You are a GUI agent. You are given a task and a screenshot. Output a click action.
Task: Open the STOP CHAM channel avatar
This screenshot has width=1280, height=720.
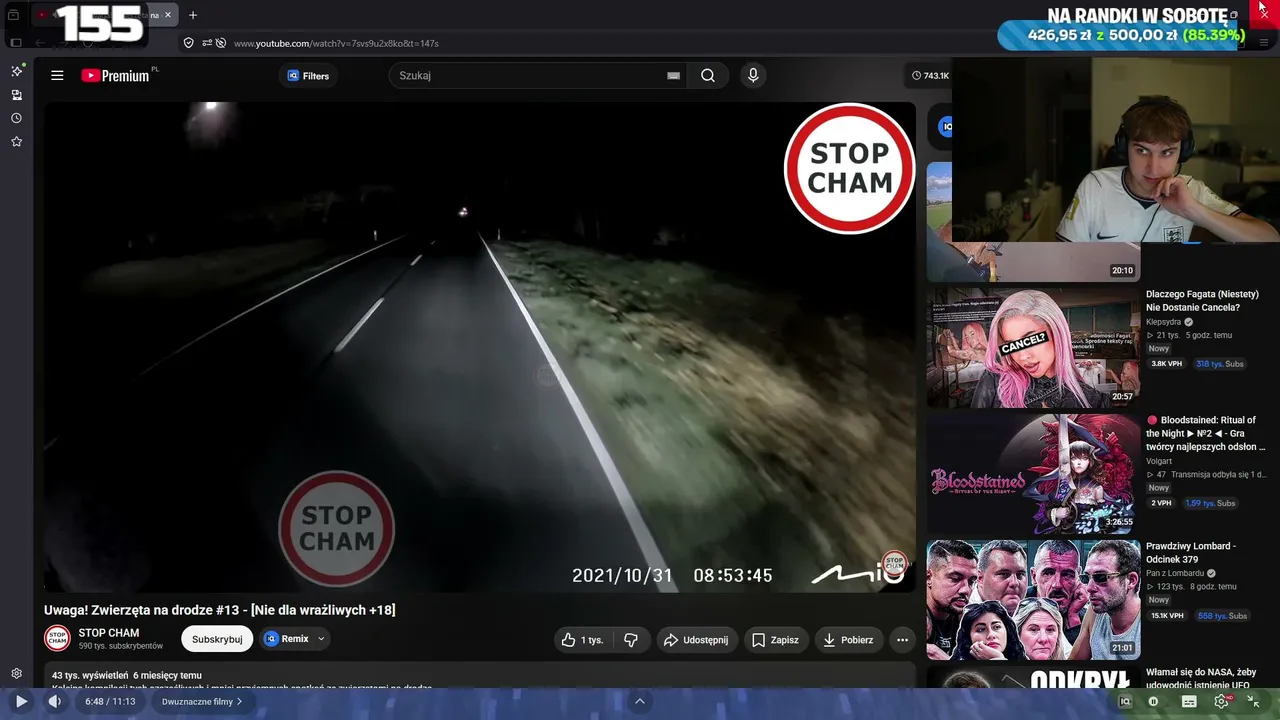[57, 638]
